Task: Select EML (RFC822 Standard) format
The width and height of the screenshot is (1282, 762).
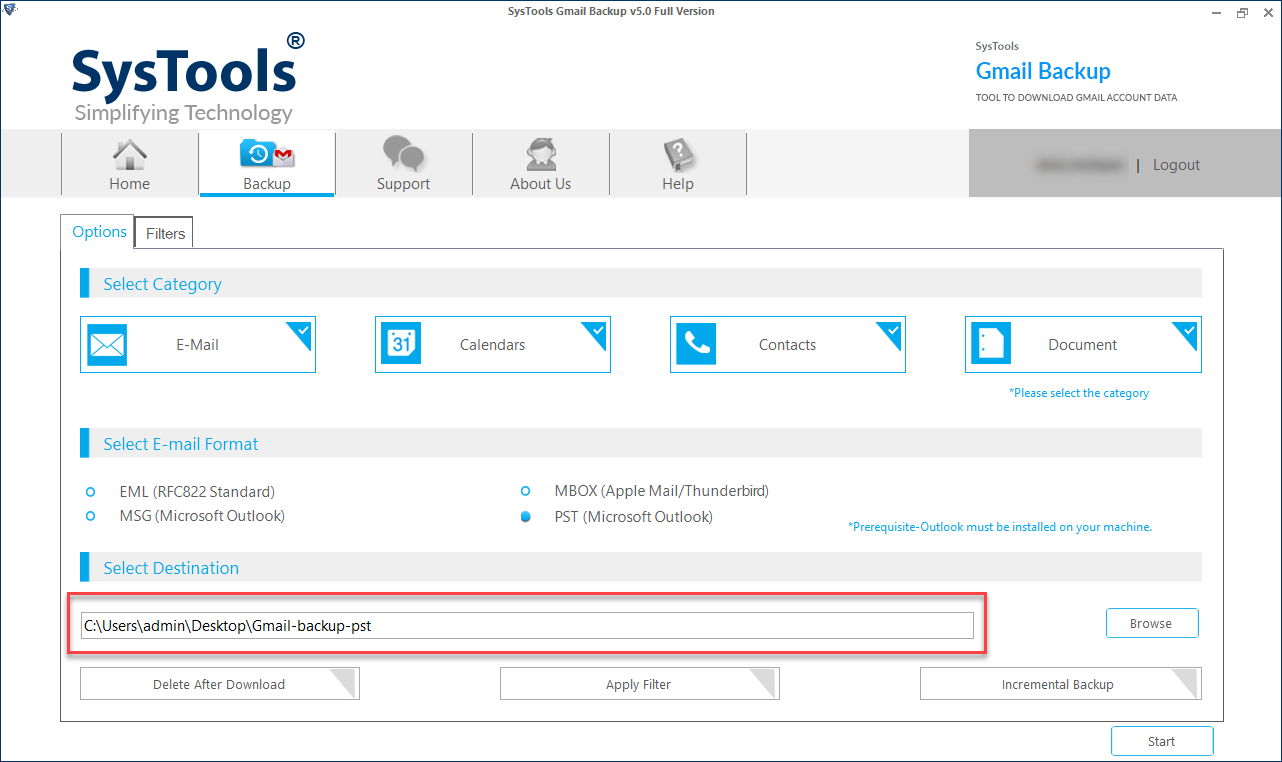Action: click(x=91, y=492)
